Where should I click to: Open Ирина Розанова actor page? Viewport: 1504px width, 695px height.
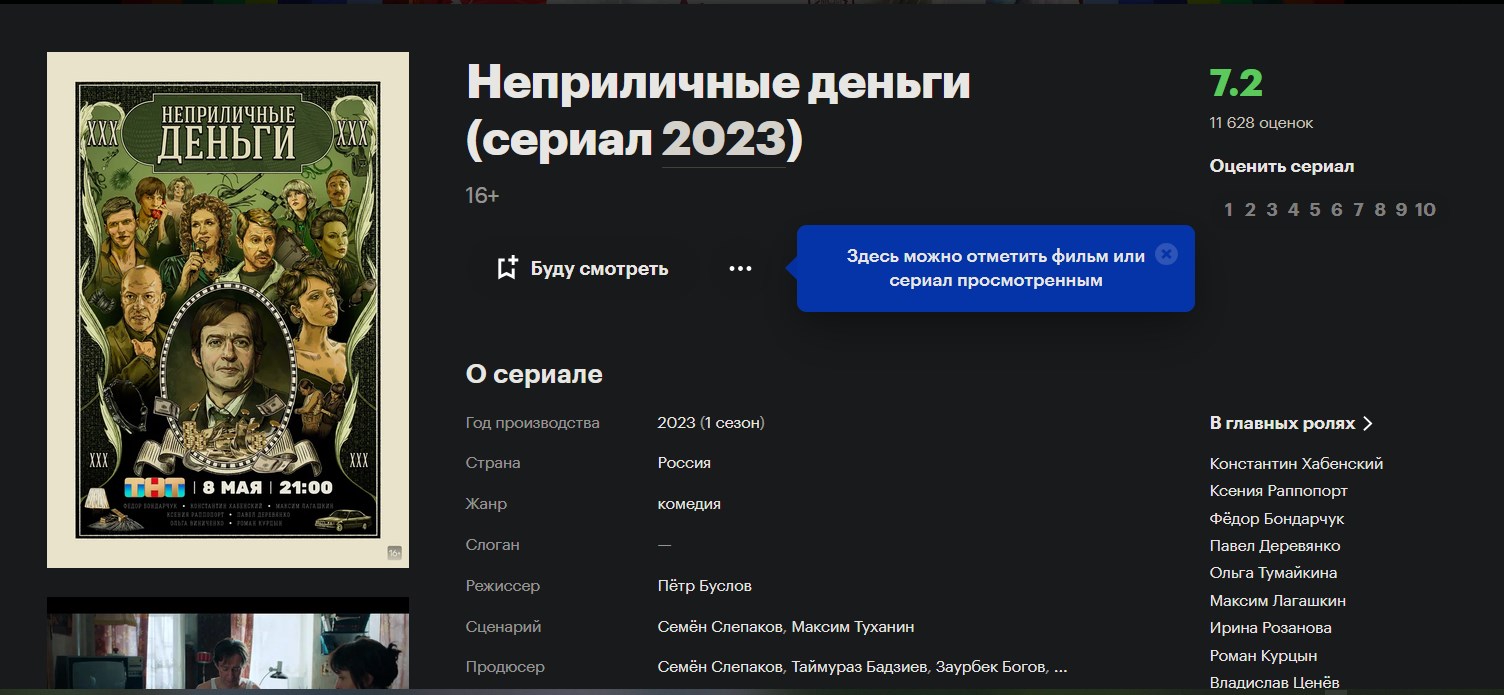[1271, 628]
